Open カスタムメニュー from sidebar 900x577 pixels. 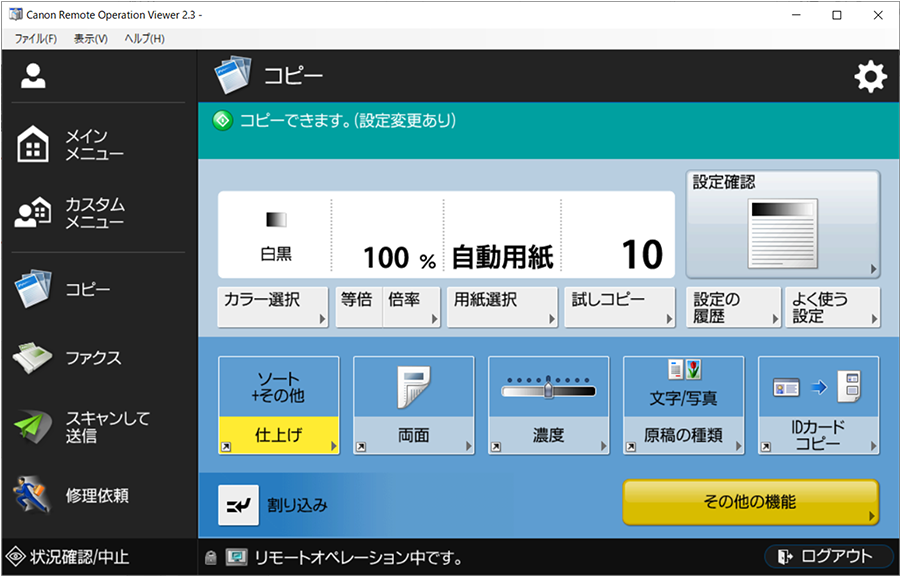70,212
